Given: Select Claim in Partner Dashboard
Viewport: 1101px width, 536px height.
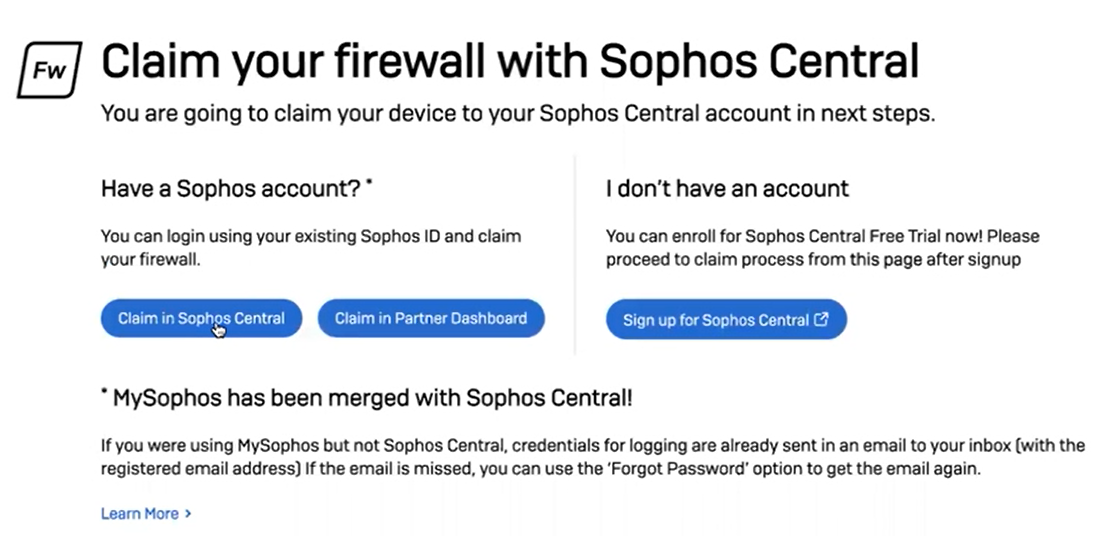Looking at the screenshot, I should pos(431,319).
